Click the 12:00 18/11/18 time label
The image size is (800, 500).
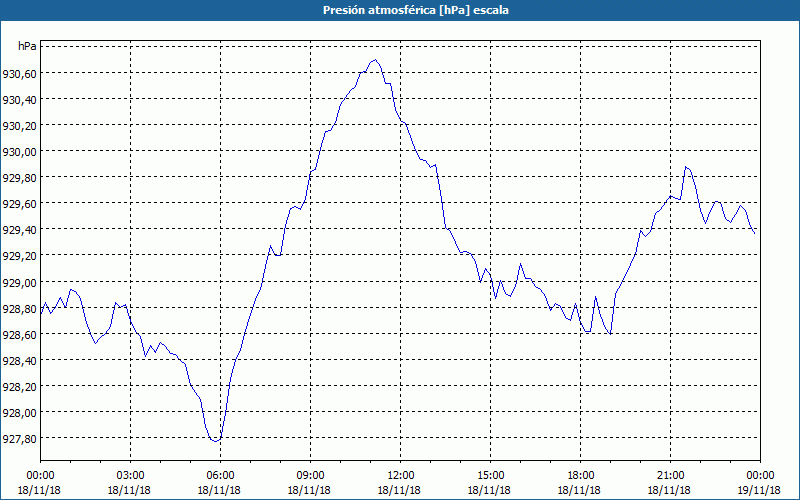pyautogui.click(x=399, y=483)
